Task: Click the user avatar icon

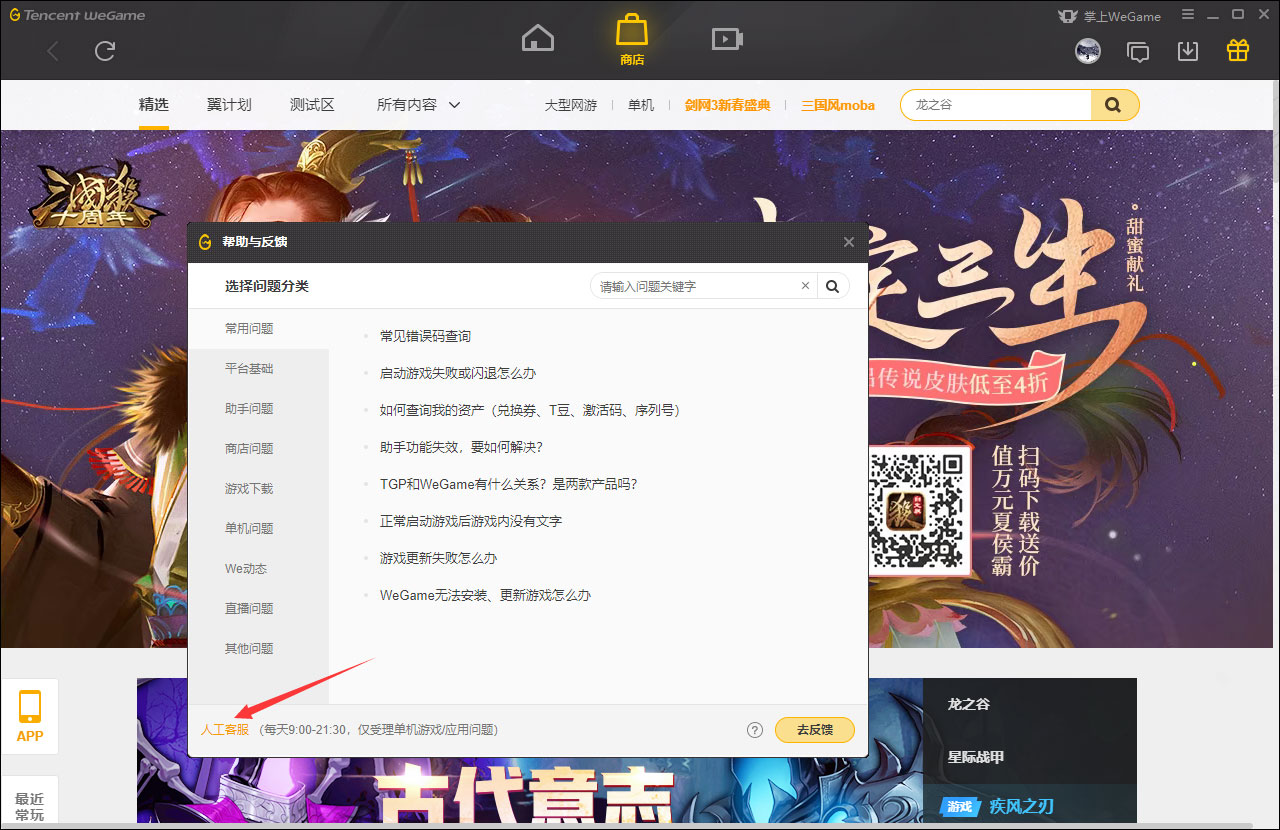Action: (x=1088, y=51)
